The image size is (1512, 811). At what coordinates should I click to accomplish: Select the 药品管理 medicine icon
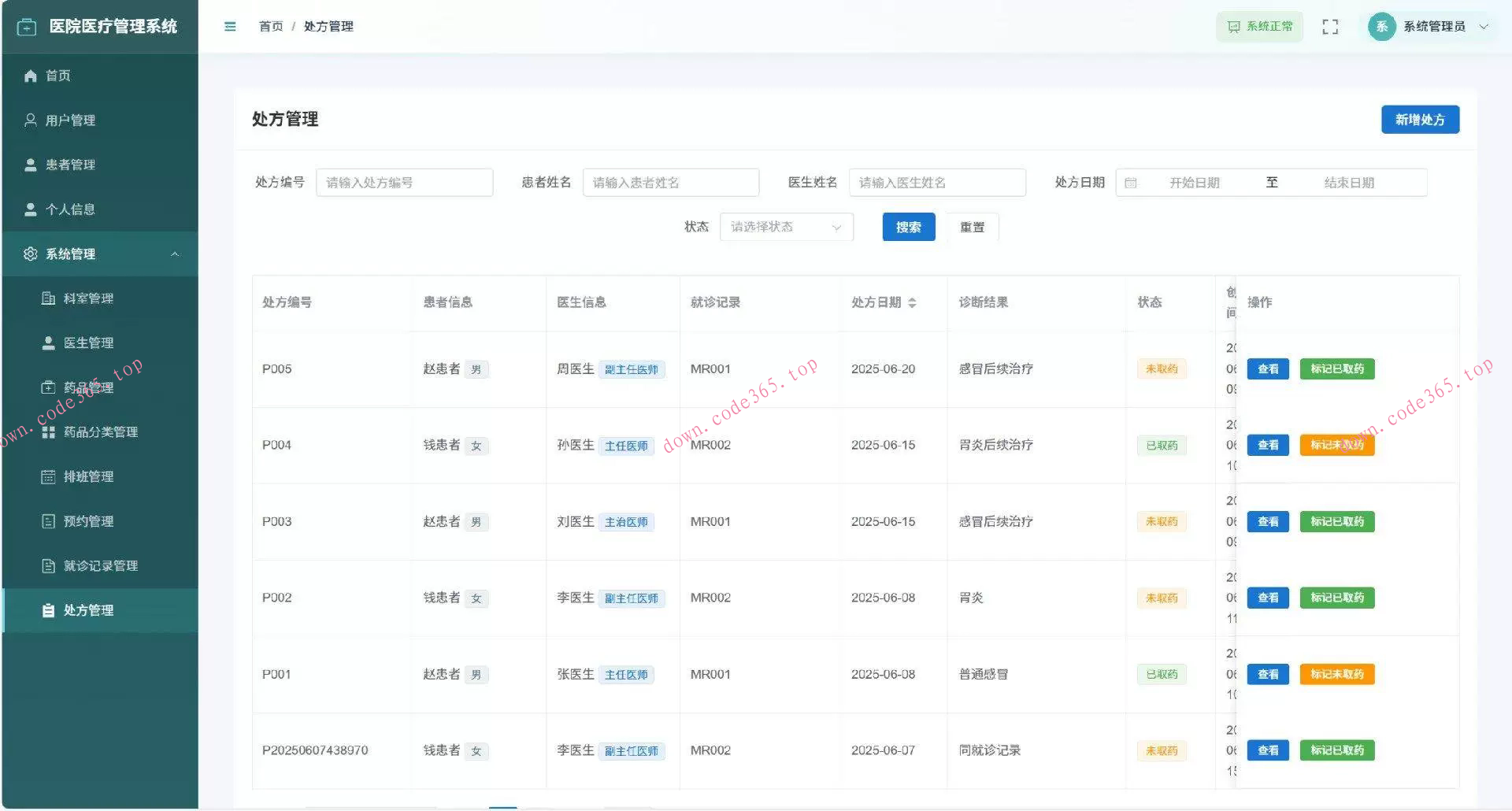pos(47,387)
